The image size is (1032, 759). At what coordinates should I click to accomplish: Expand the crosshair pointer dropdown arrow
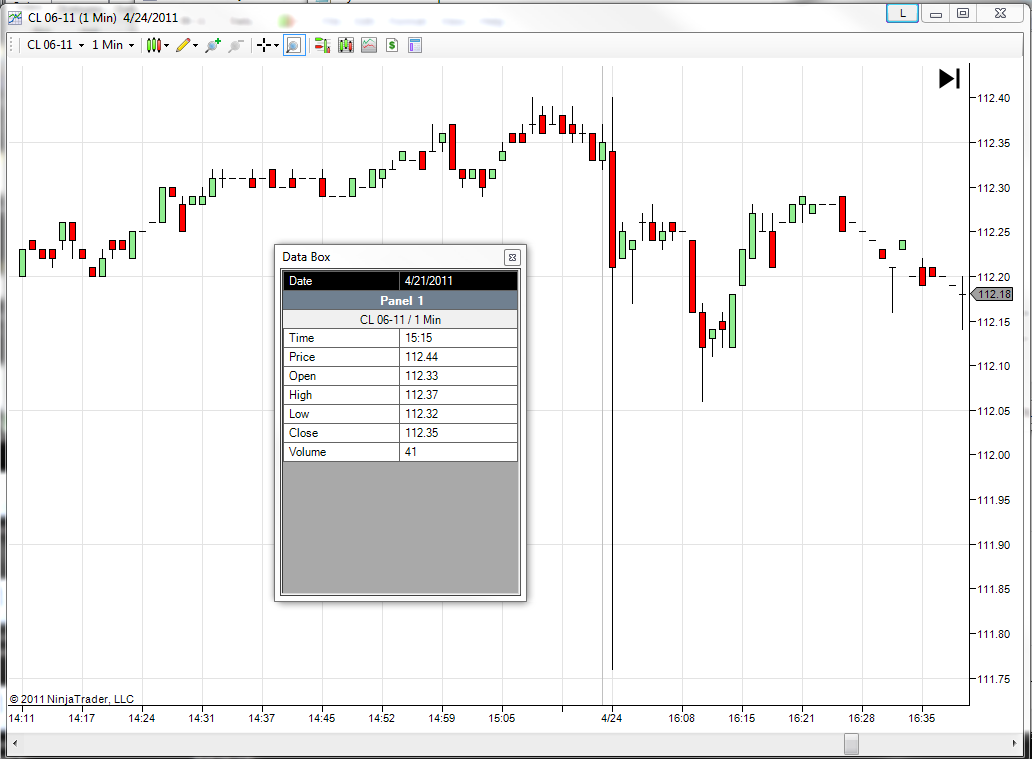[x=276, y=45]
